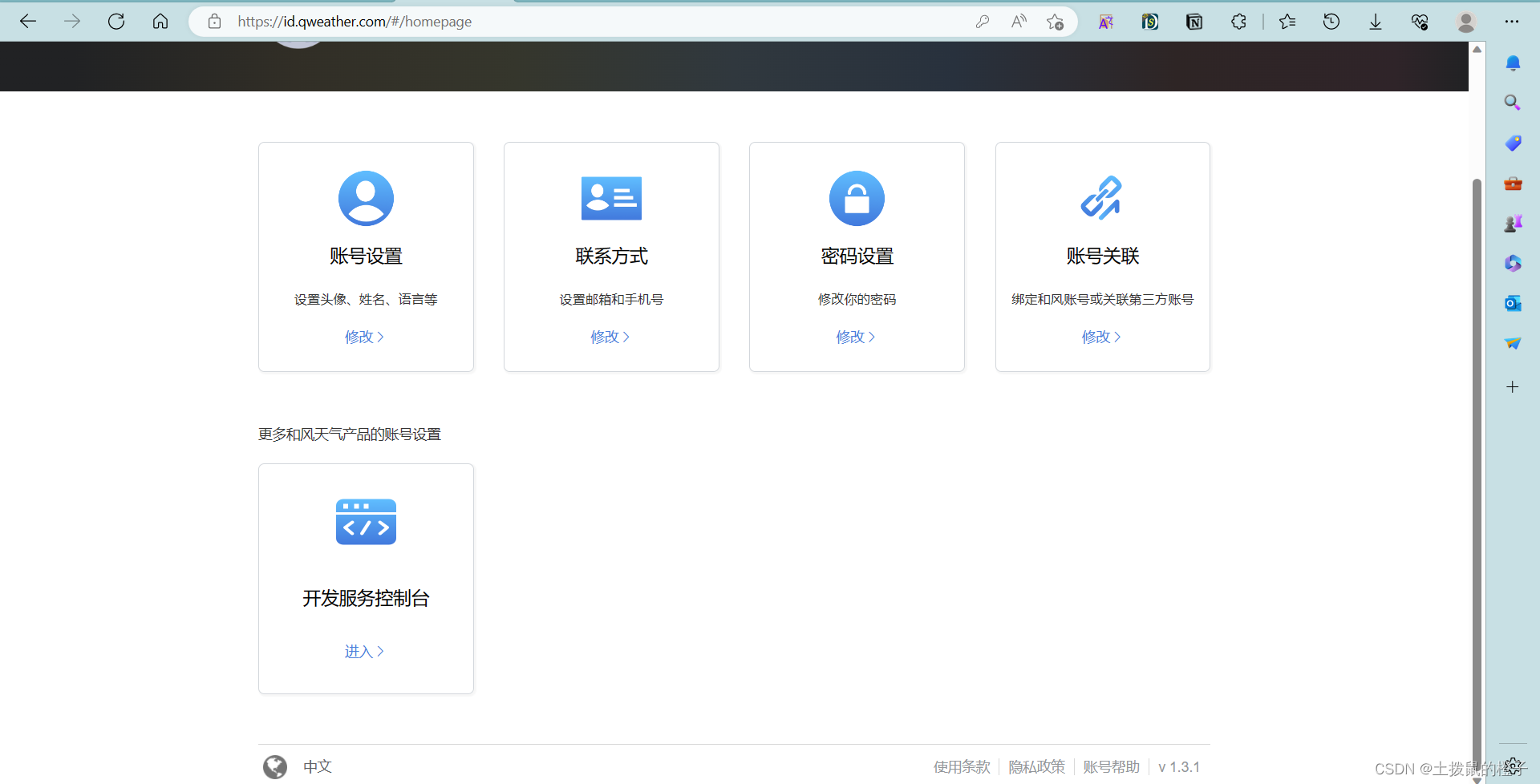Open the favorites list icon

click(x=1287, y=22)
